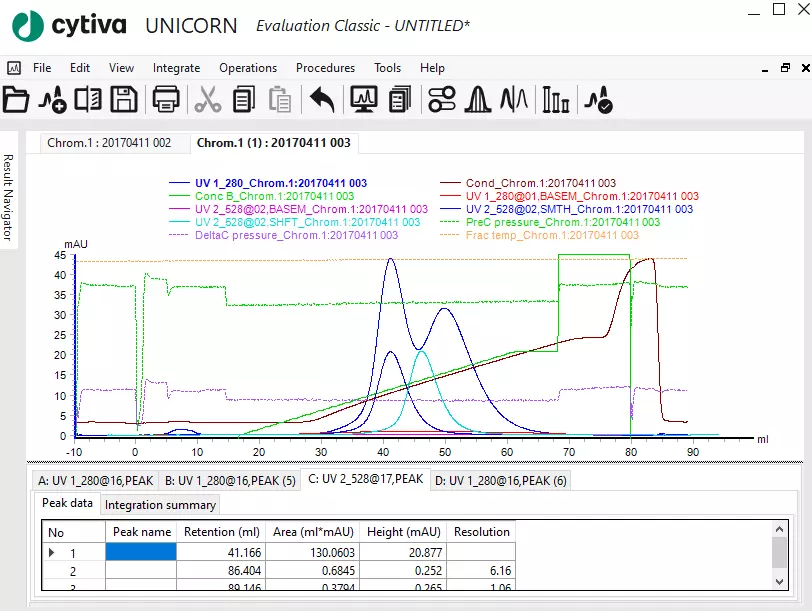This screenshot has width=812, height=611.
Task: Click the monitor chromatogram icon
Action: 363,99
